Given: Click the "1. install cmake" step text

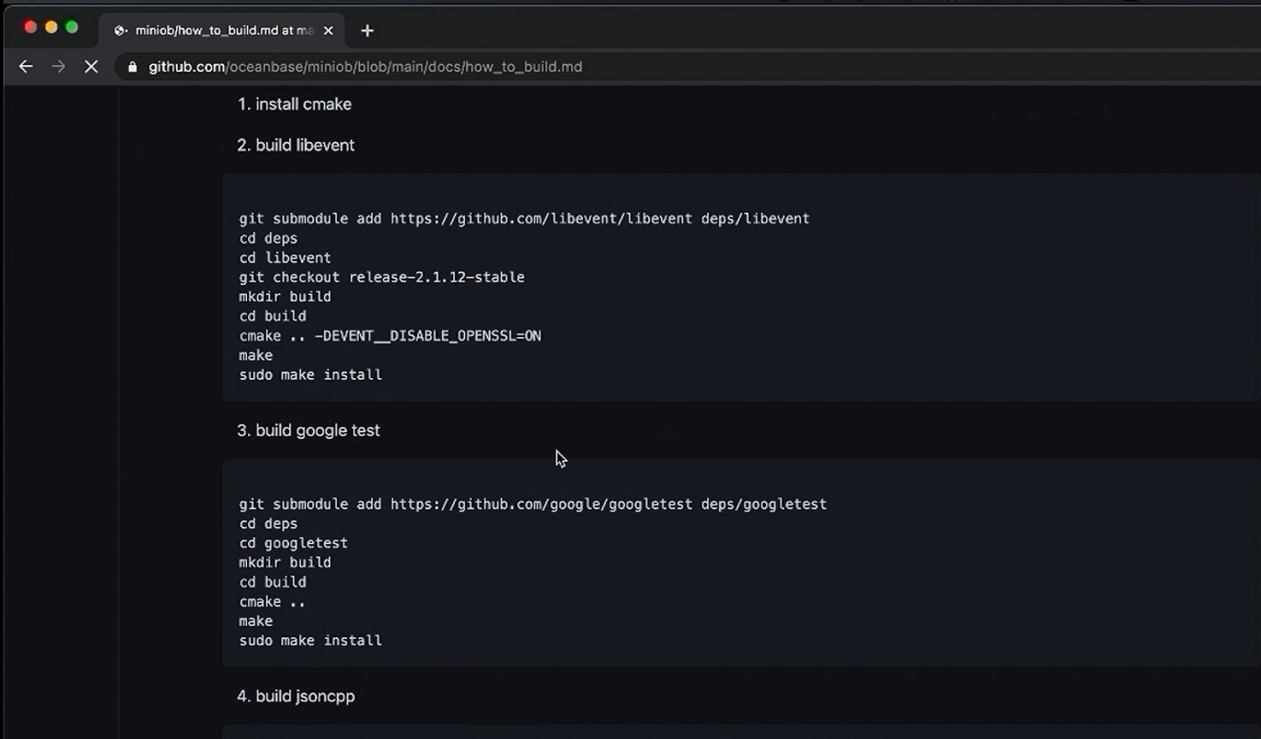Looking at the screenshot, I should pyautogui.click(x=294, y=104).
